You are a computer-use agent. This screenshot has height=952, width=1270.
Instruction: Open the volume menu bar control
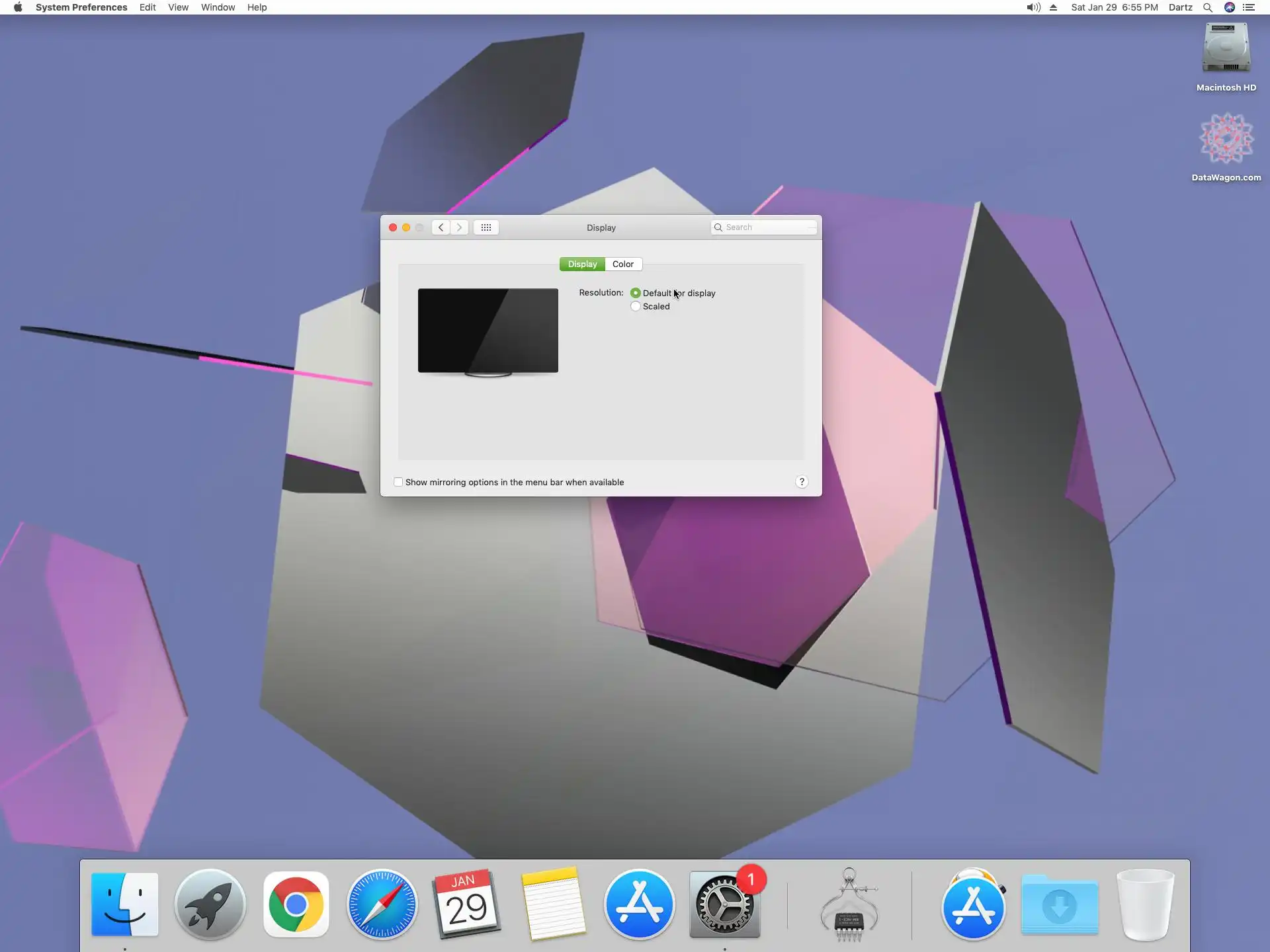pos(1033,7)
